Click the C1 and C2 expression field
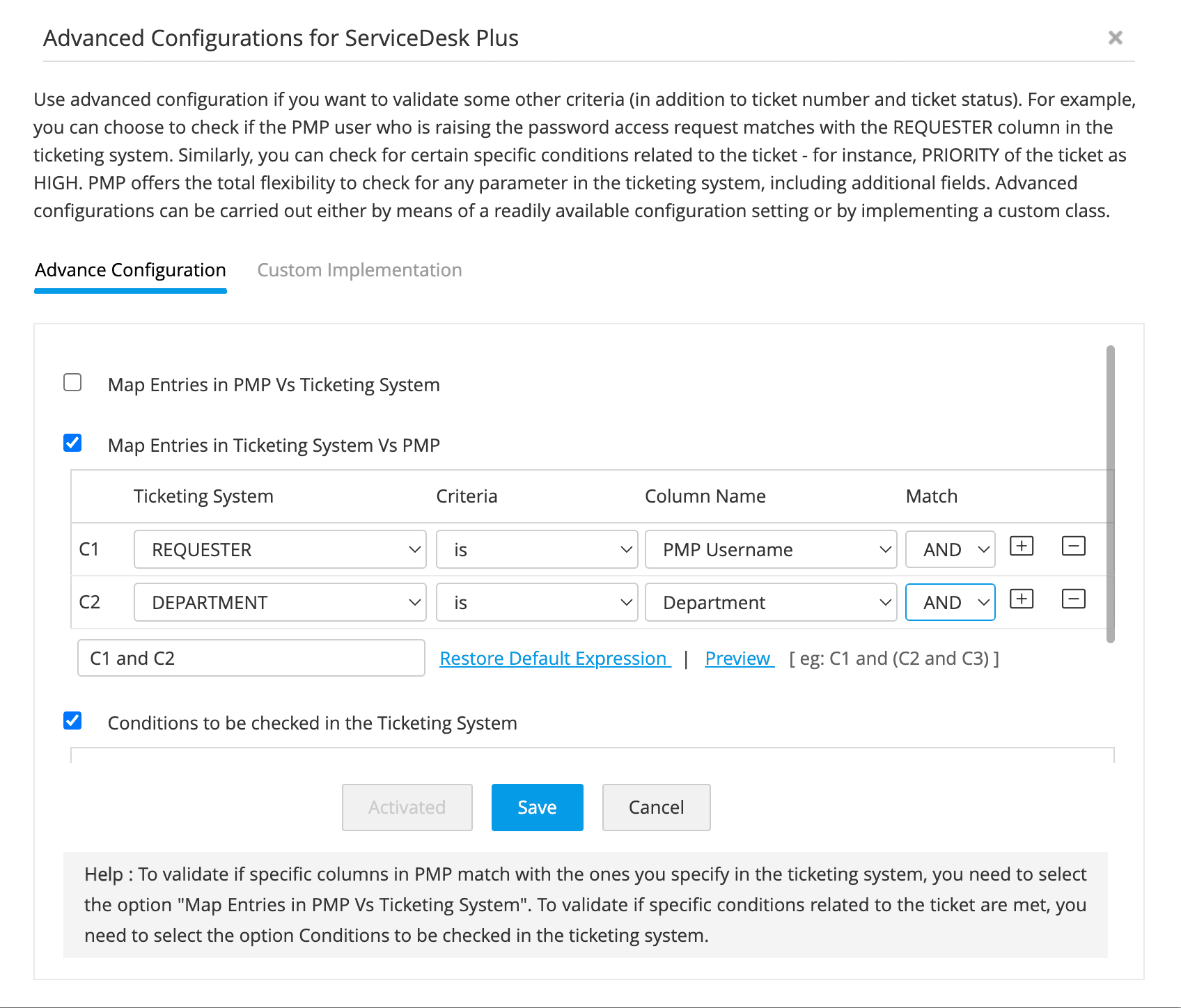 tap(251, 659)
